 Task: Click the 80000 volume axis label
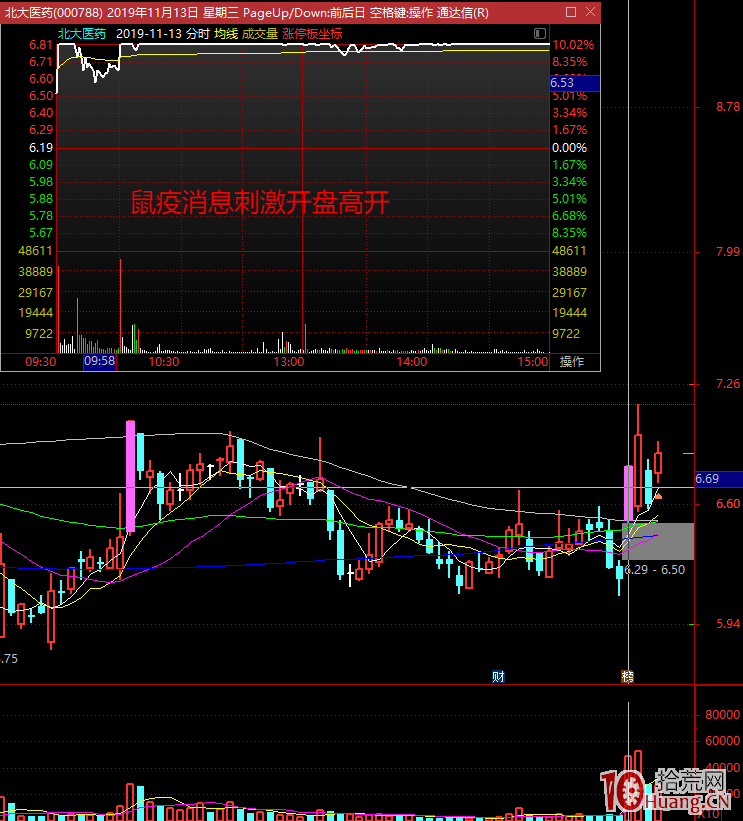(x=723, y=715)
